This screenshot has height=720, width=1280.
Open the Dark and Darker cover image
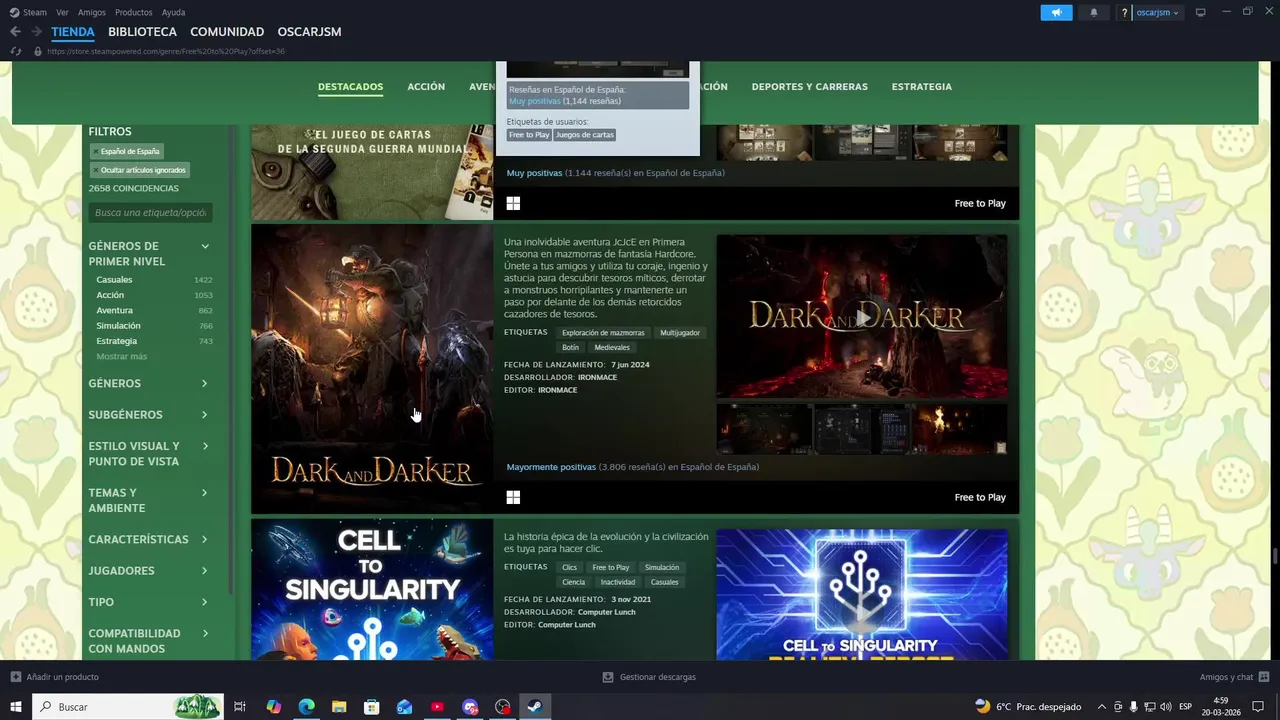[372, 369]
